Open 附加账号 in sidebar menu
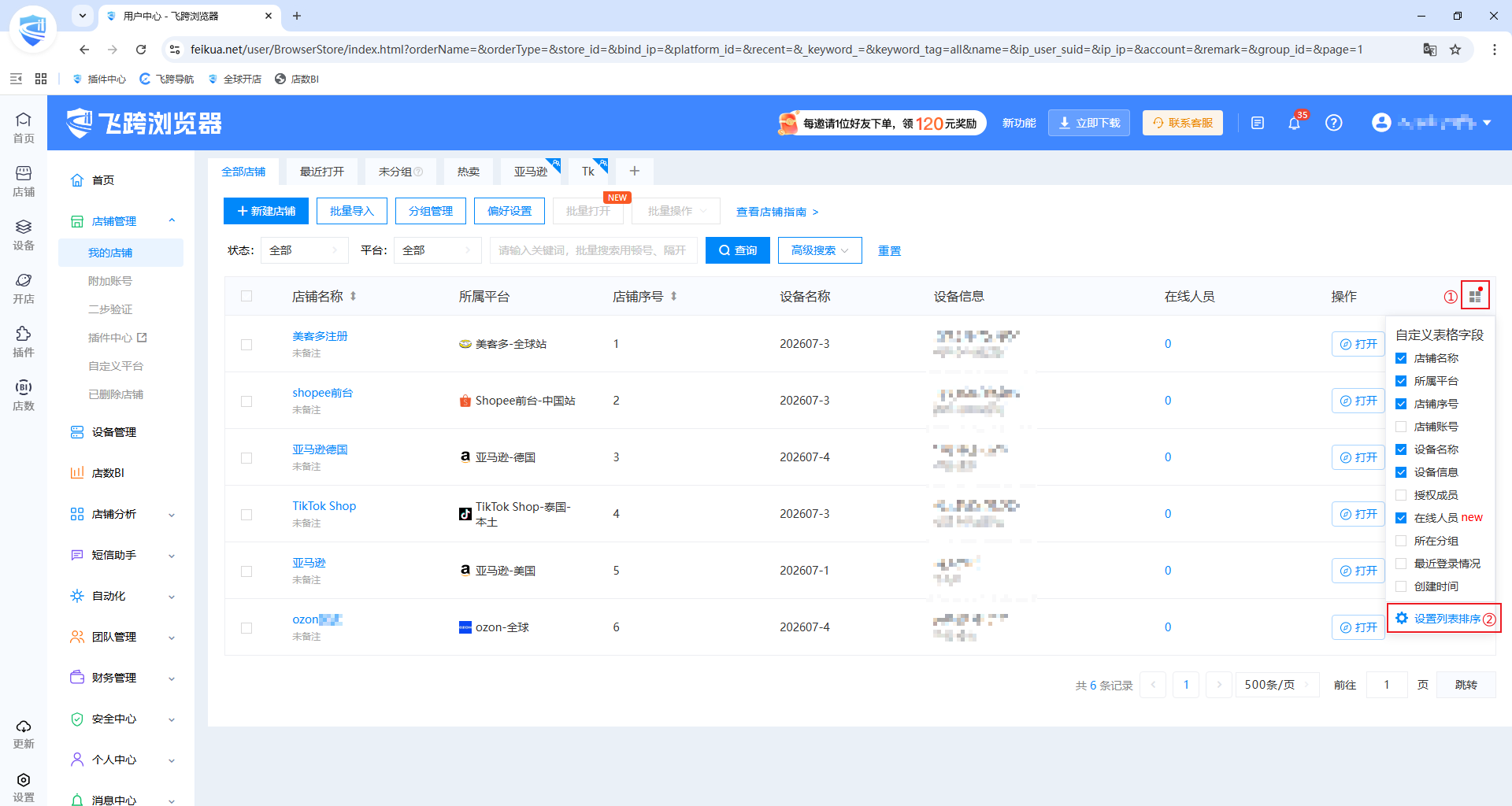This screenshot has height=806, width=1512. pyautogui.click(x=110, y=281)
